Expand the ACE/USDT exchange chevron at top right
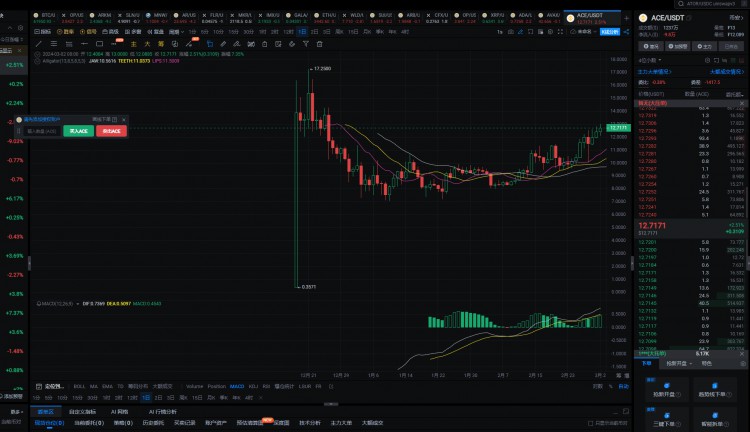 coord(735,18)
